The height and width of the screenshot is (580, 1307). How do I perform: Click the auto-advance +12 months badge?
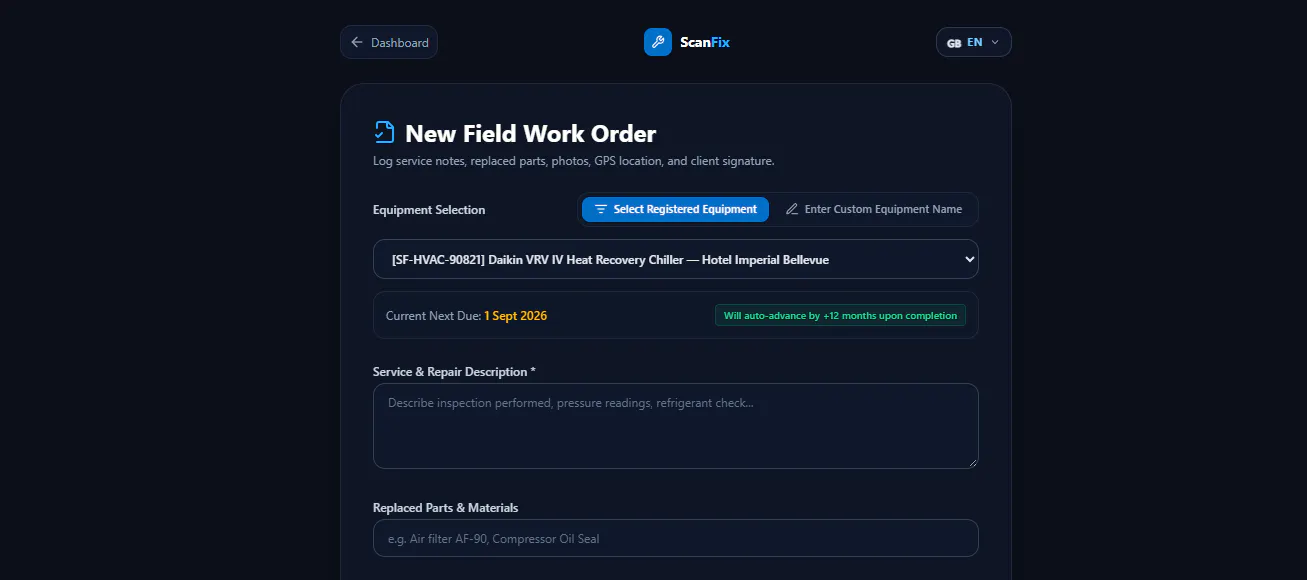pos(840,315)
